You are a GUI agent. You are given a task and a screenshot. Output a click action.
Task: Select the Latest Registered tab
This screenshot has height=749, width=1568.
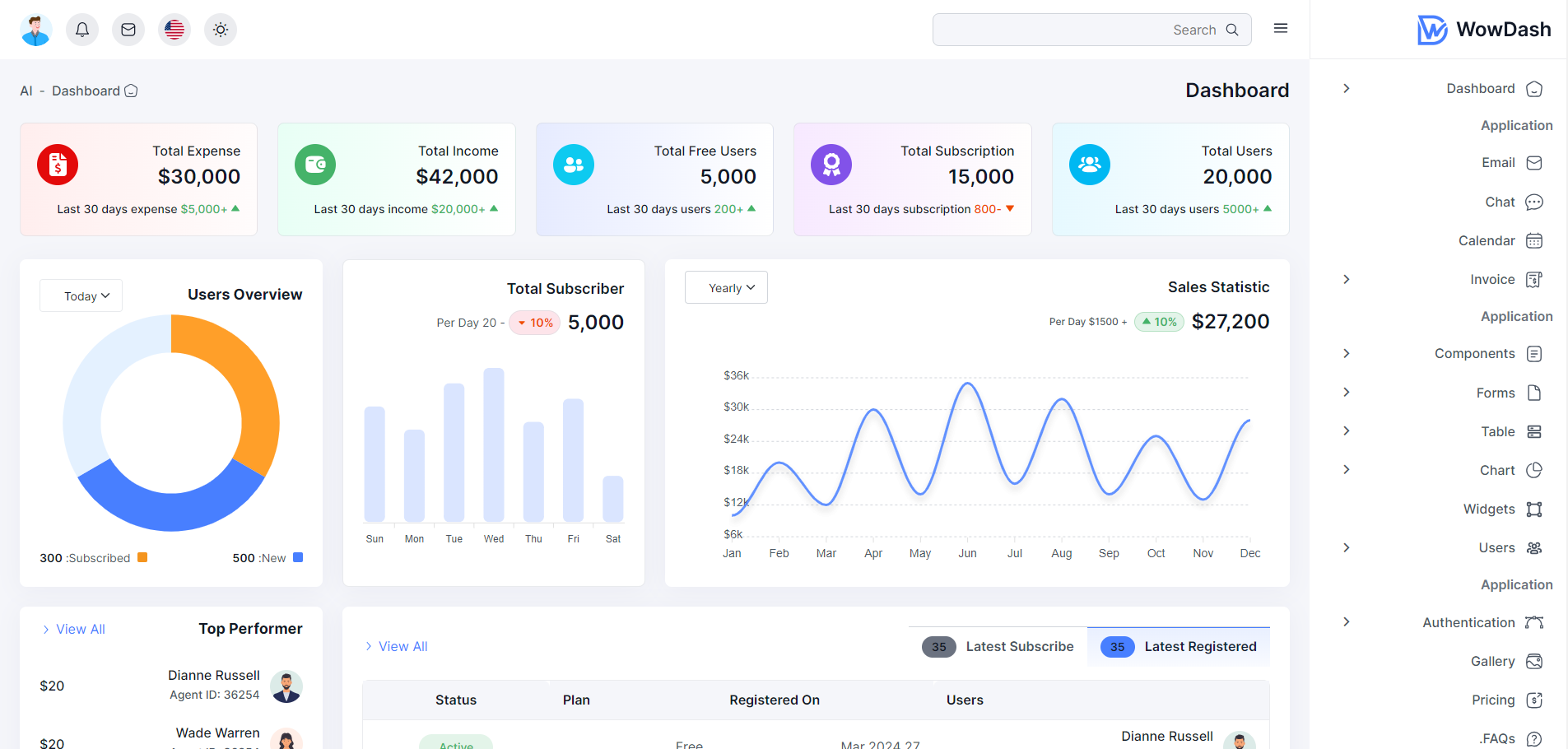point(1179,647)
